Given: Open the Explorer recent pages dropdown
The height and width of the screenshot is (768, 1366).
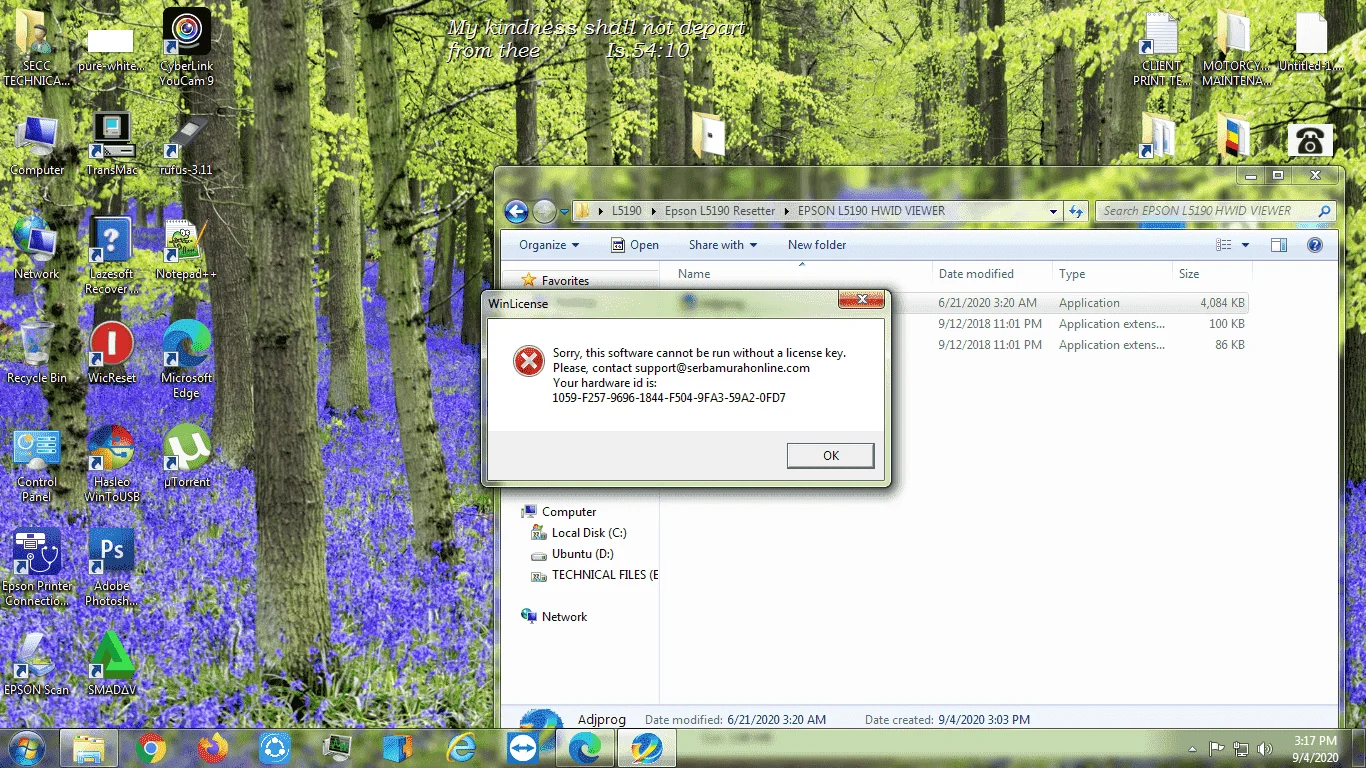Looking at the screenshot, I should tap(564, 212).
